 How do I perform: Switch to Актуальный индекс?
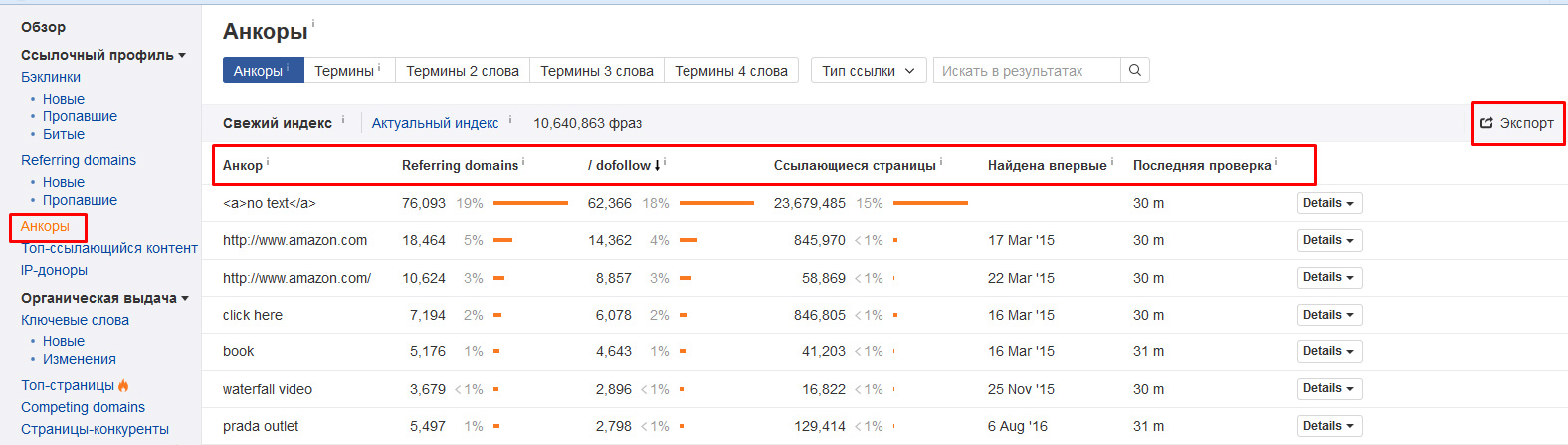click(x=435, y=123)
